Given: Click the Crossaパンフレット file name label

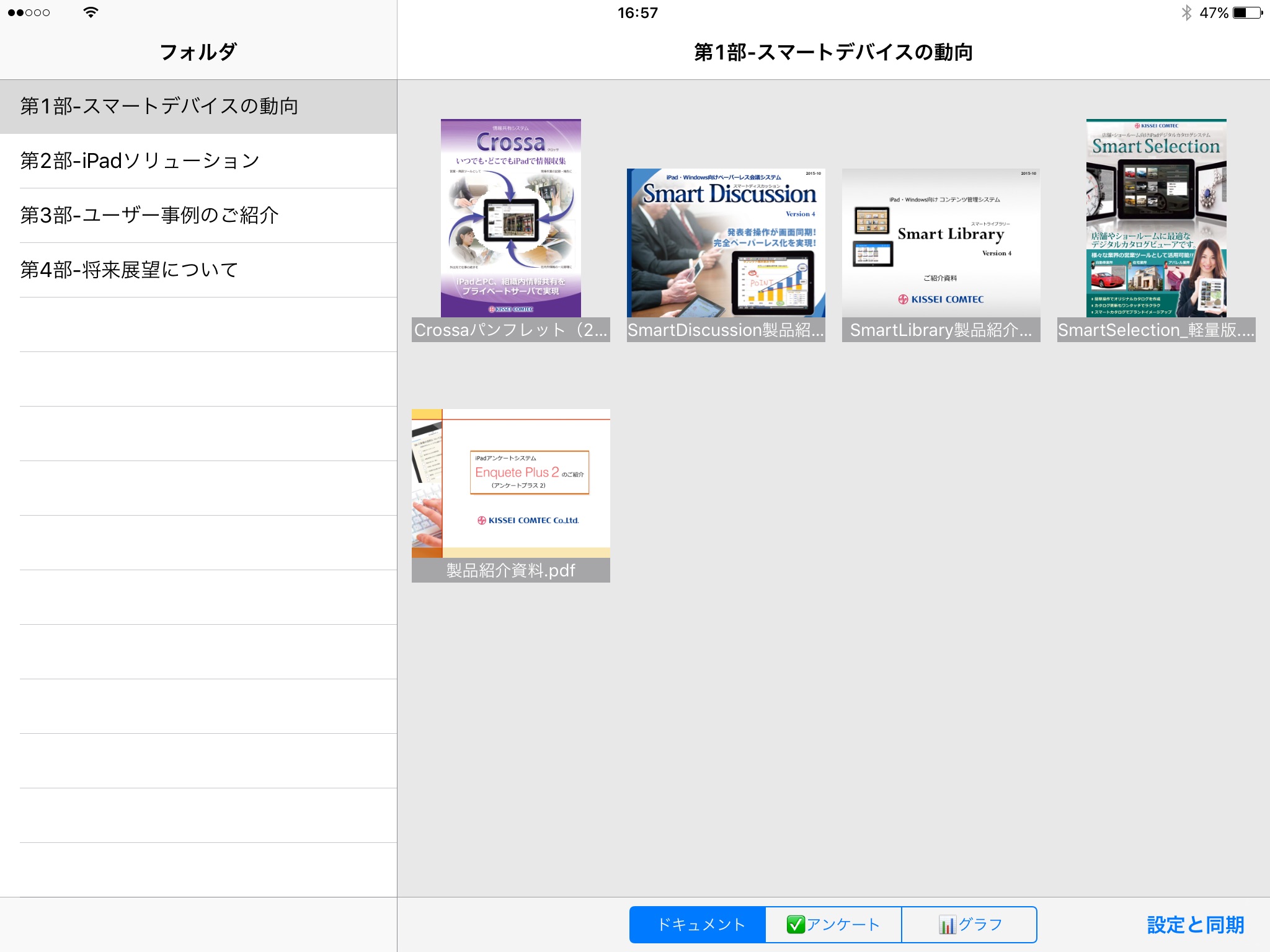Looking at the screenshot, I should [x=510, y=330].
